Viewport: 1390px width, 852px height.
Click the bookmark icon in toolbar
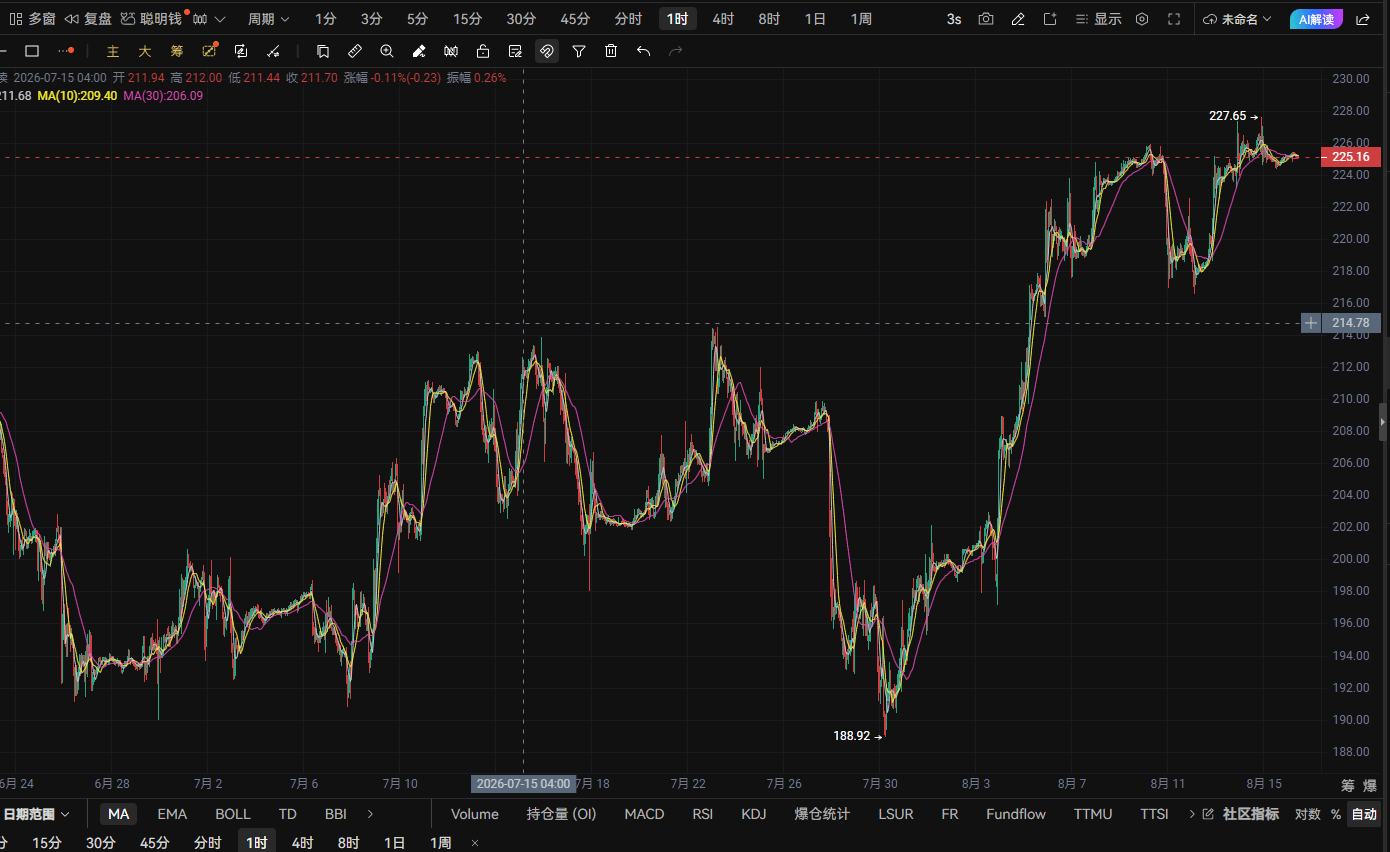323,51
